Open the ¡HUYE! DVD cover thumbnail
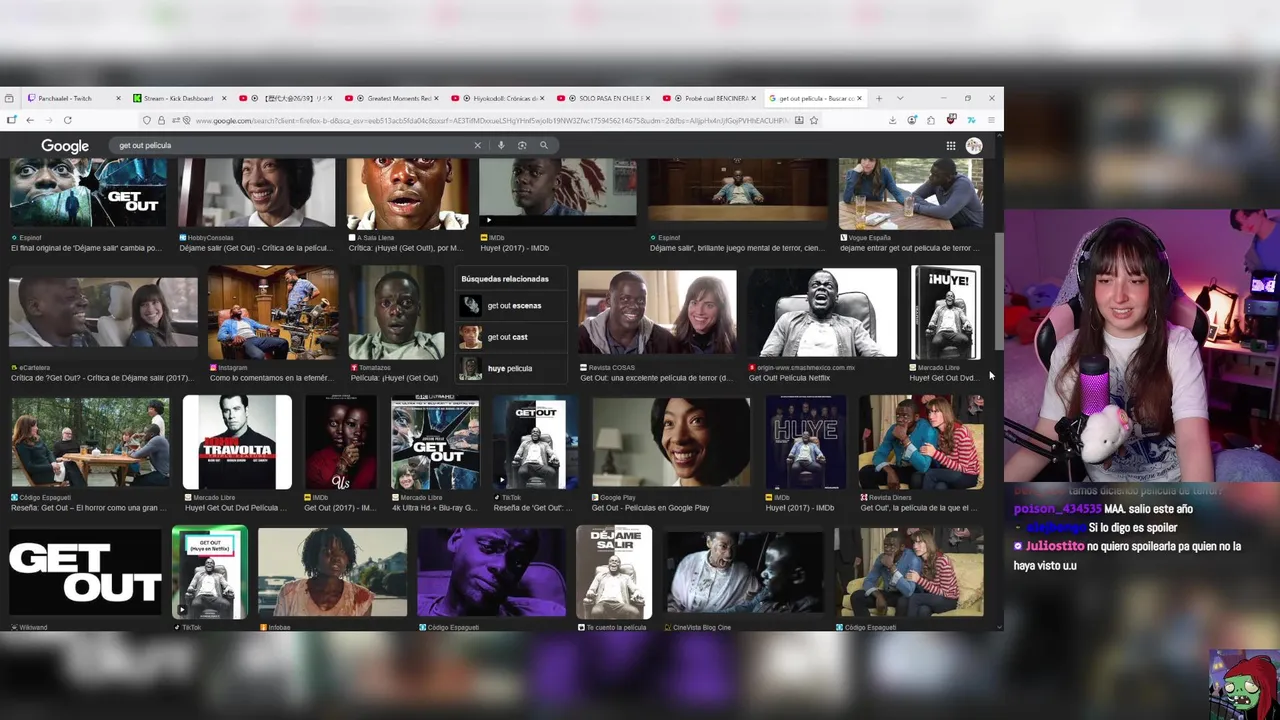 coord(945,312)
